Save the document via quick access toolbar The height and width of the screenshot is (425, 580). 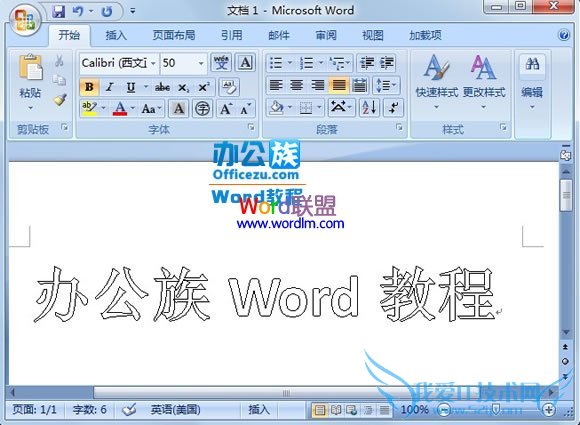pyautogui.click(x=58, y=11)
